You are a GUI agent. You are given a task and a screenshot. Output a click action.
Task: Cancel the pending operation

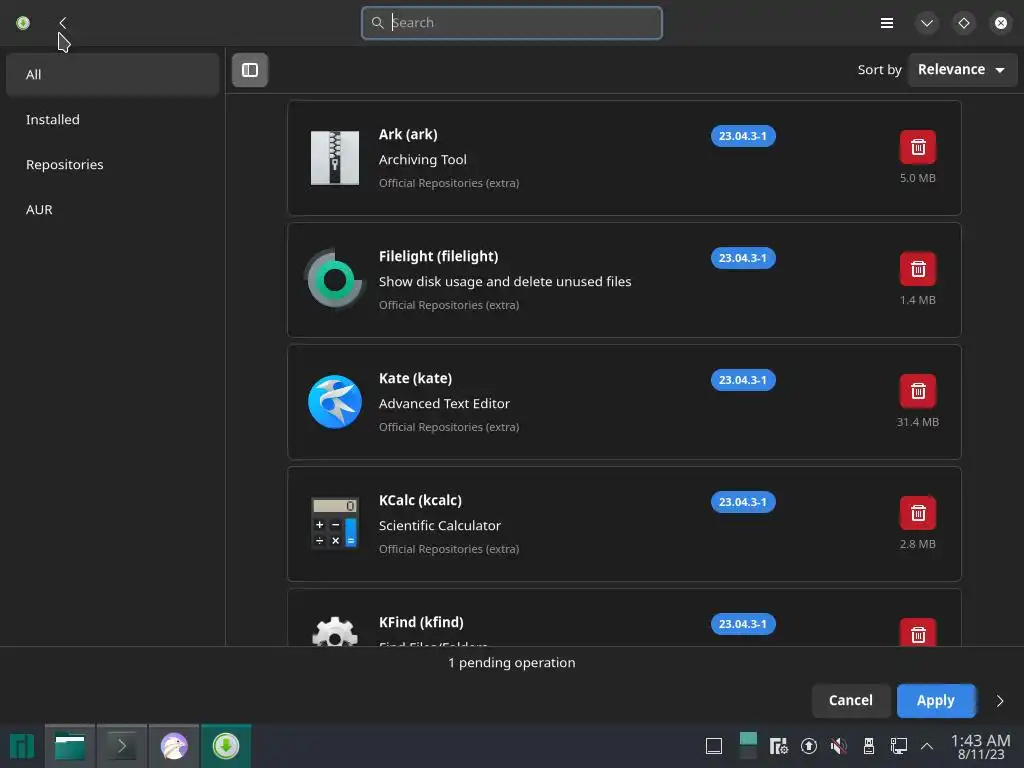(850, 701)
